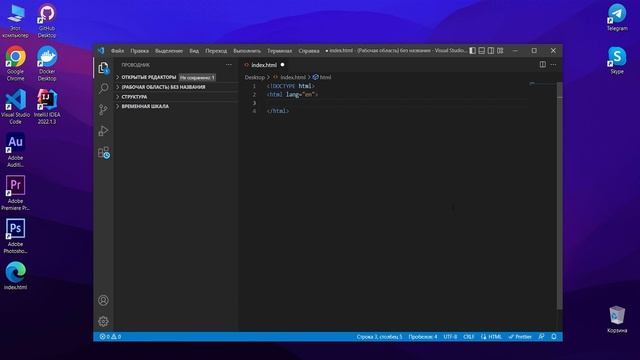Viewport: 640px width, 360px height.
Task: Open Customize Layout icon
Action: 500,51
